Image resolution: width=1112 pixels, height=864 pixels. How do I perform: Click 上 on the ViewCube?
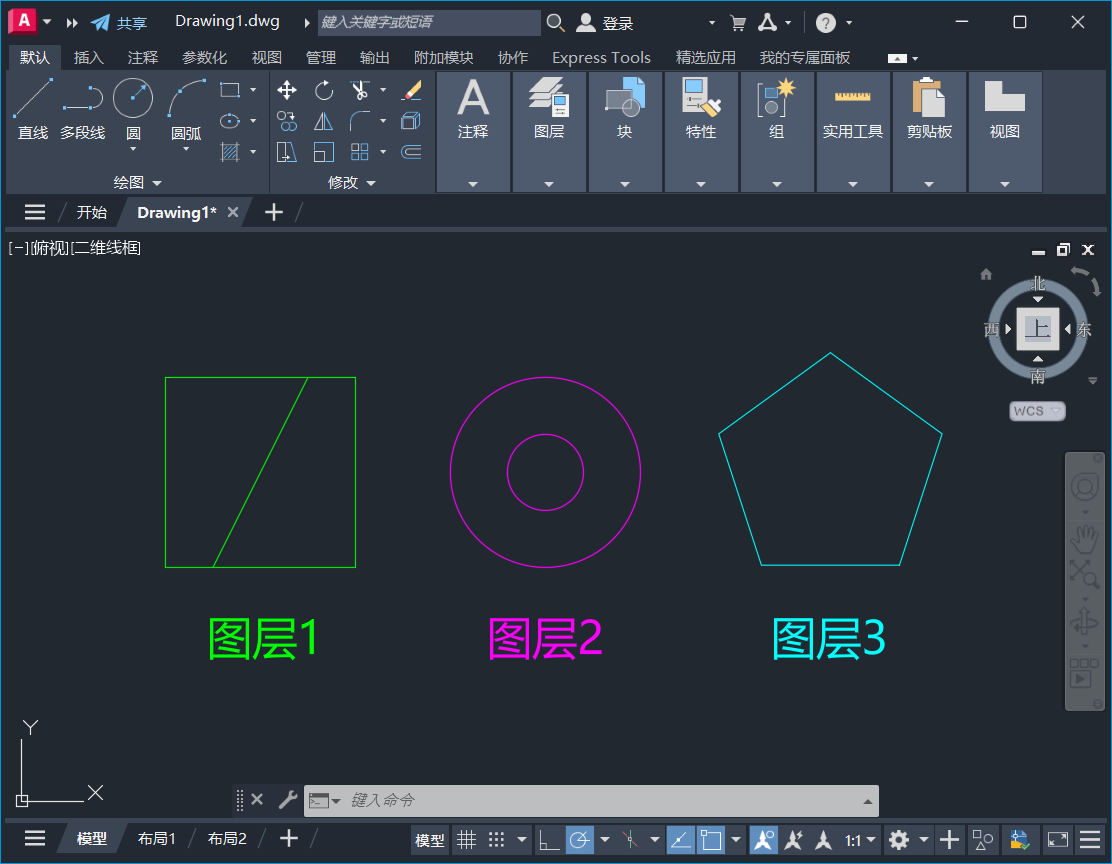click(1037, 328)
